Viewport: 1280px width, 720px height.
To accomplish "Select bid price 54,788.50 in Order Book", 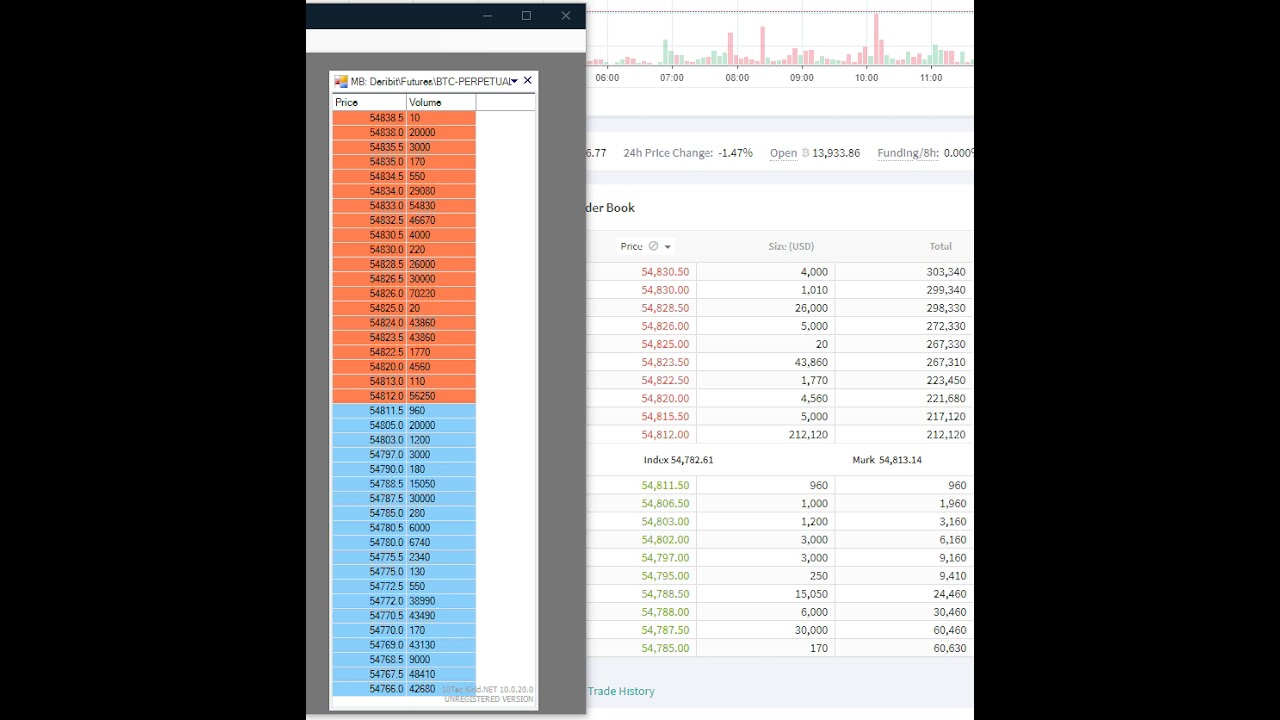I will click(x=665, y=594).
